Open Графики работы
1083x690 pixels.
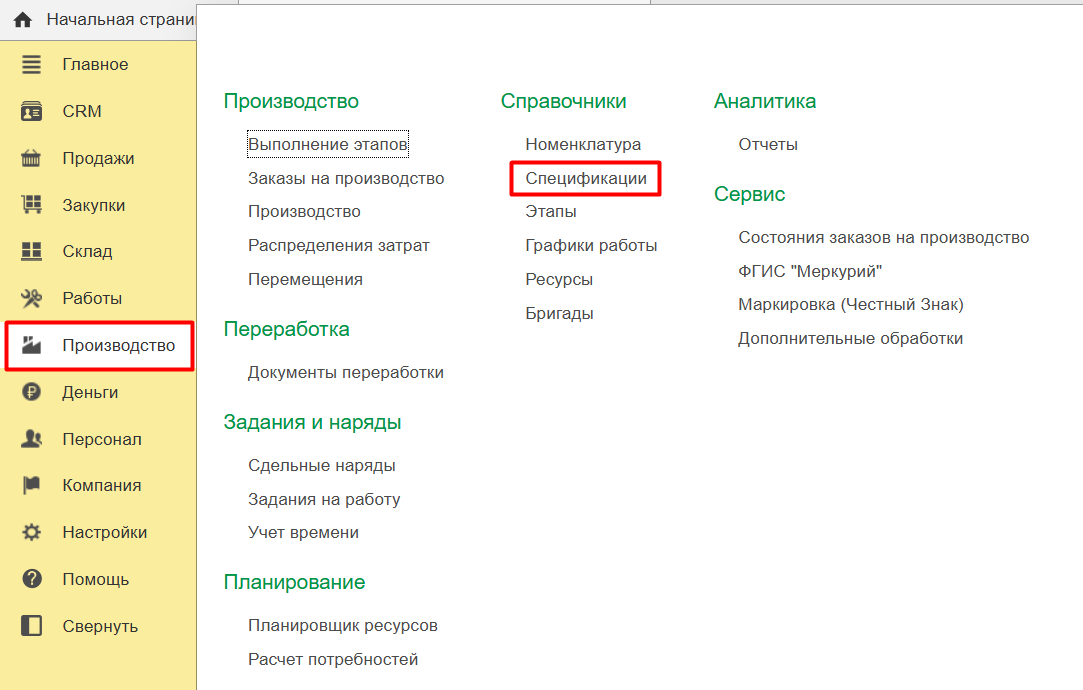(x=591, y=245)
